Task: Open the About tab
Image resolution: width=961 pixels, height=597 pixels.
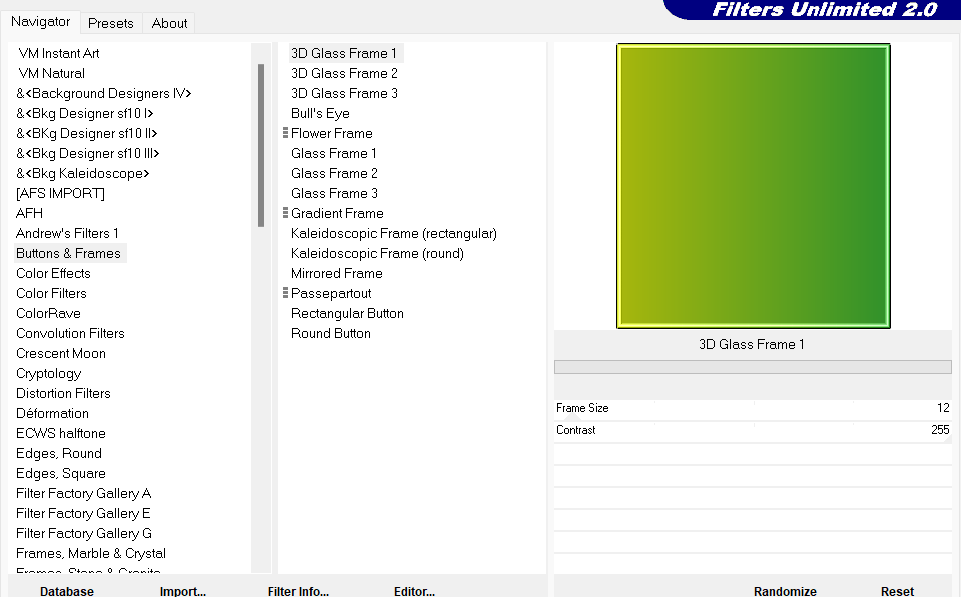Action: (x=169, y=23)
